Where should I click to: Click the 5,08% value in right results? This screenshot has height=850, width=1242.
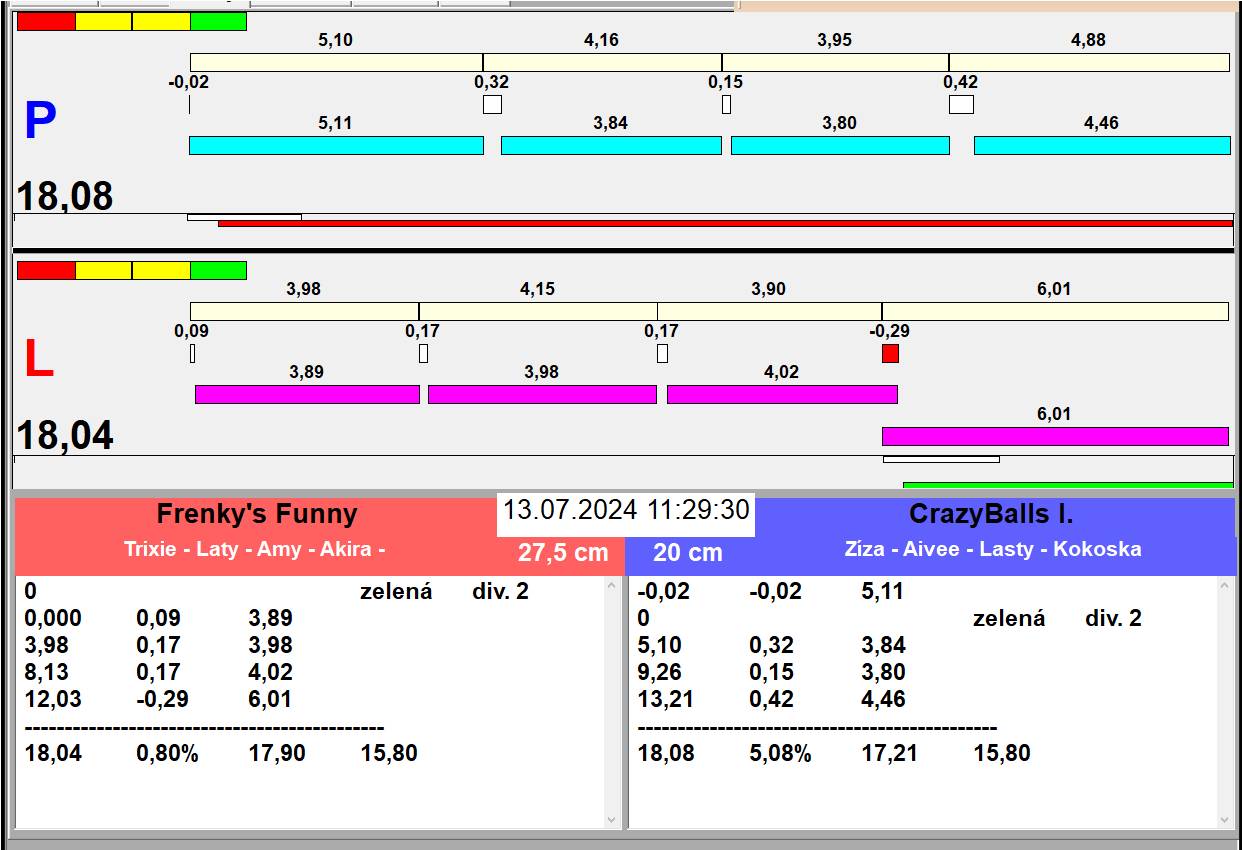tap(781, 754)
